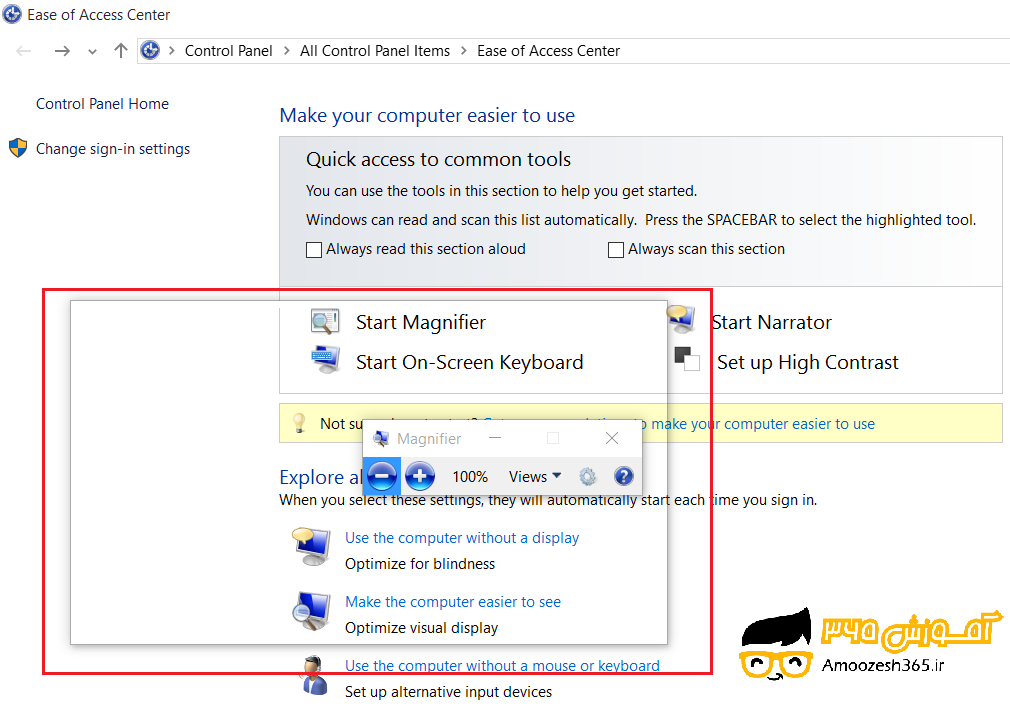Click the lightbulb icon in yellow tip bar
This screenshot has height=712, width=1010.
pos(299,423)
